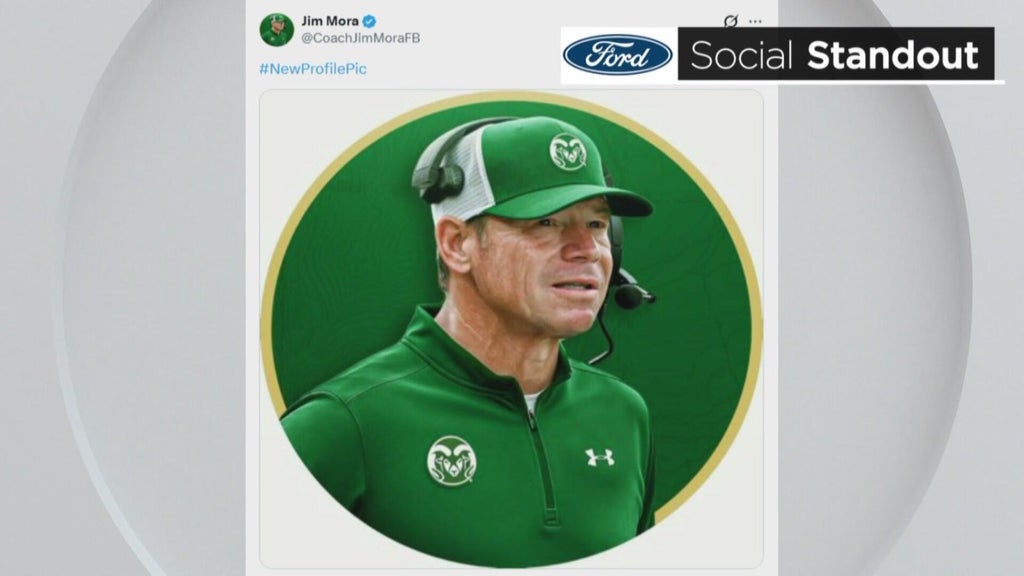The image size is (1024, 576).
Task: Click the ram logo on the jacket chest
Action: [451, 460]
